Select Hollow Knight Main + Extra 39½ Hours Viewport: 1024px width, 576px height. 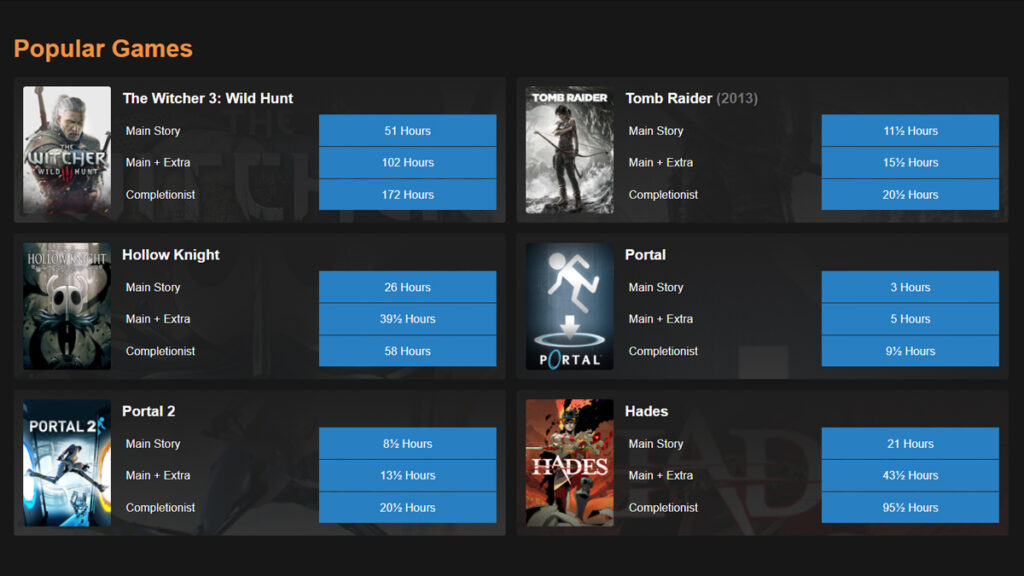click(408, 319)
